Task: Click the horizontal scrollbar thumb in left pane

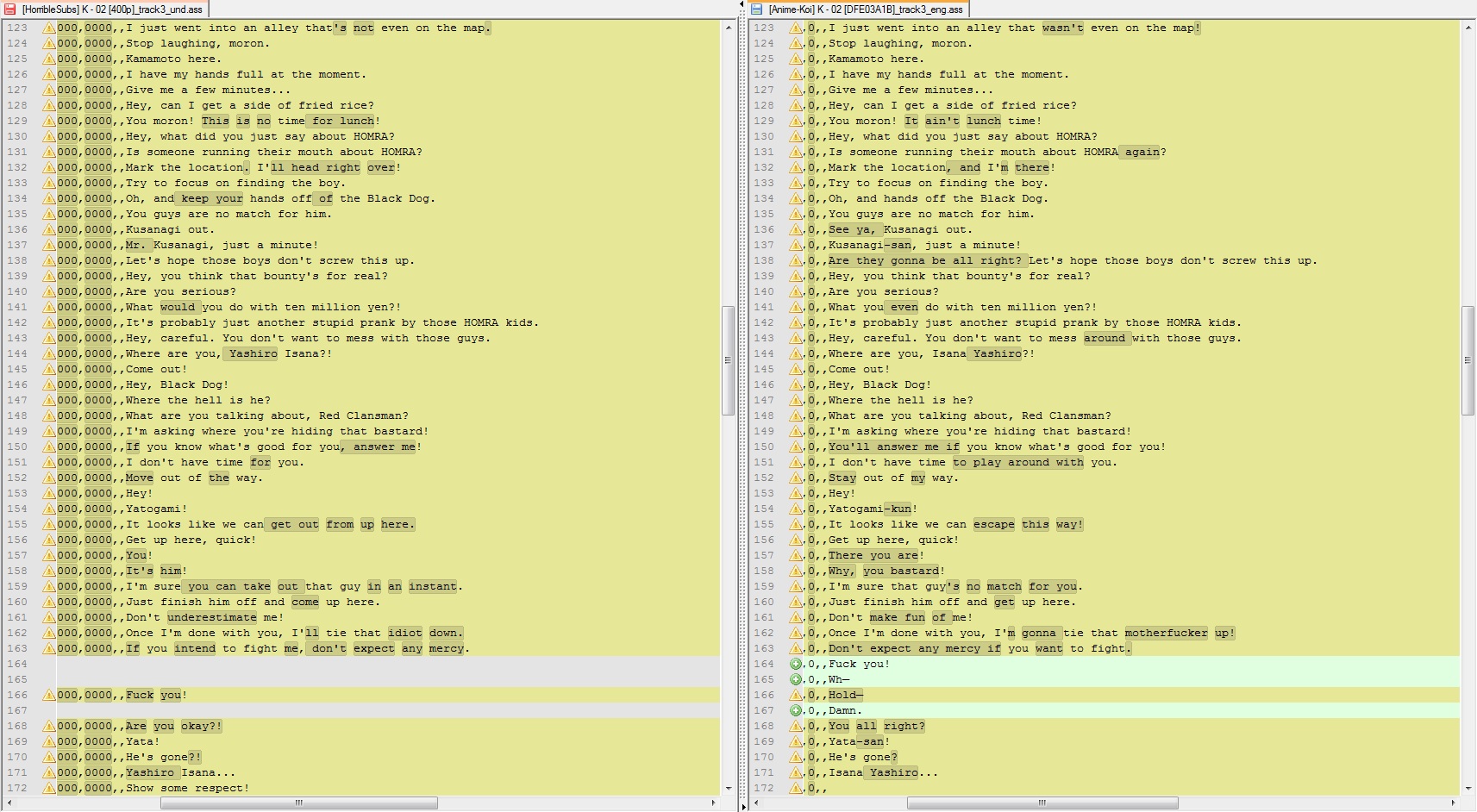Action: point(299,803)
